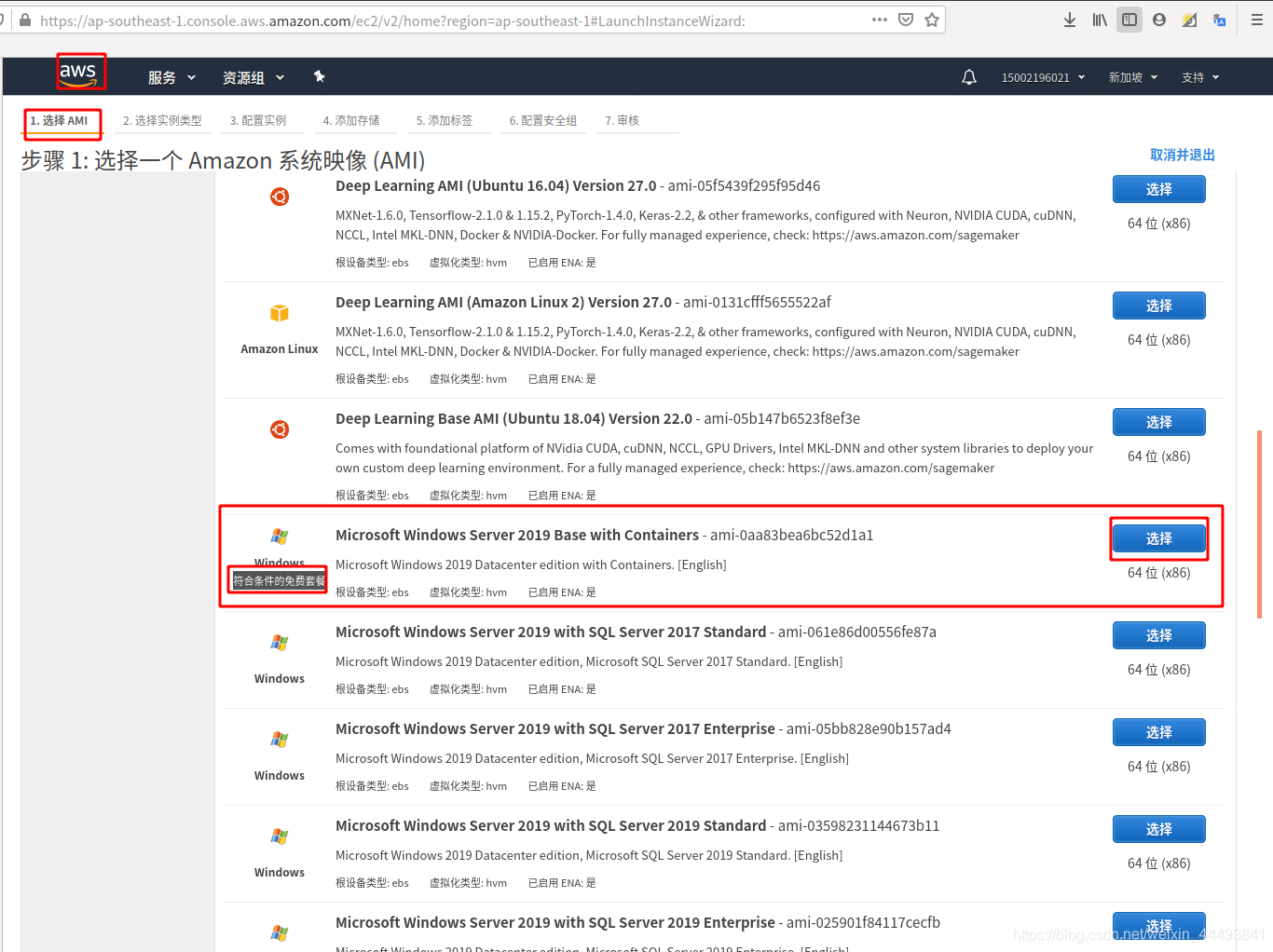Click the AMI list vertical scrollbar thumb

point(1259,524)
